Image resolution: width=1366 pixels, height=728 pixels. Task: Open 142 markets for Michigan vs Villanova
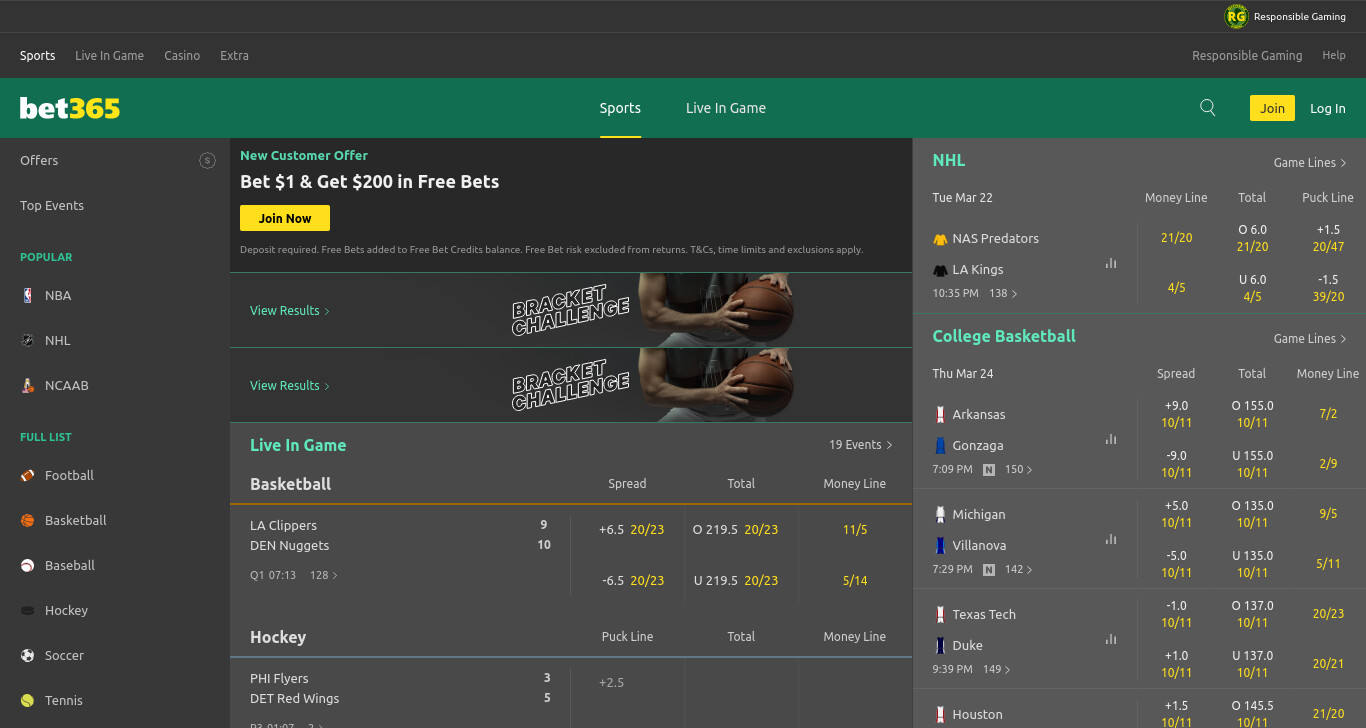[1019, 569]
